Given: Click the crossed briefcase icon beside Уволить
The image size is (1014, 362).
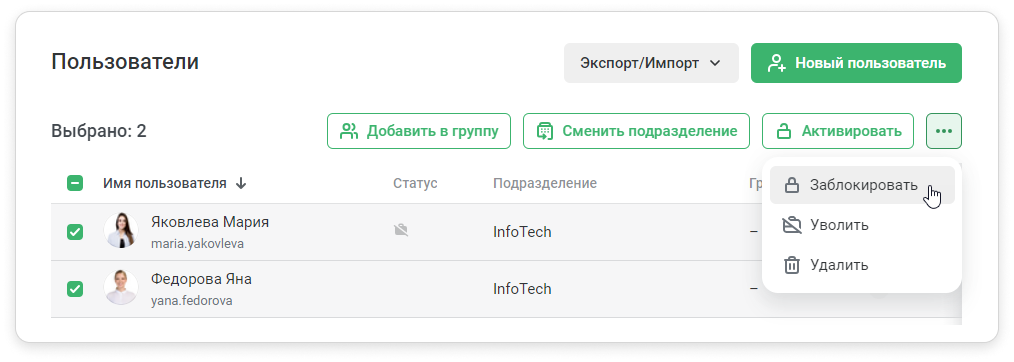Looking at the screenshot, I should click(792, 225).
